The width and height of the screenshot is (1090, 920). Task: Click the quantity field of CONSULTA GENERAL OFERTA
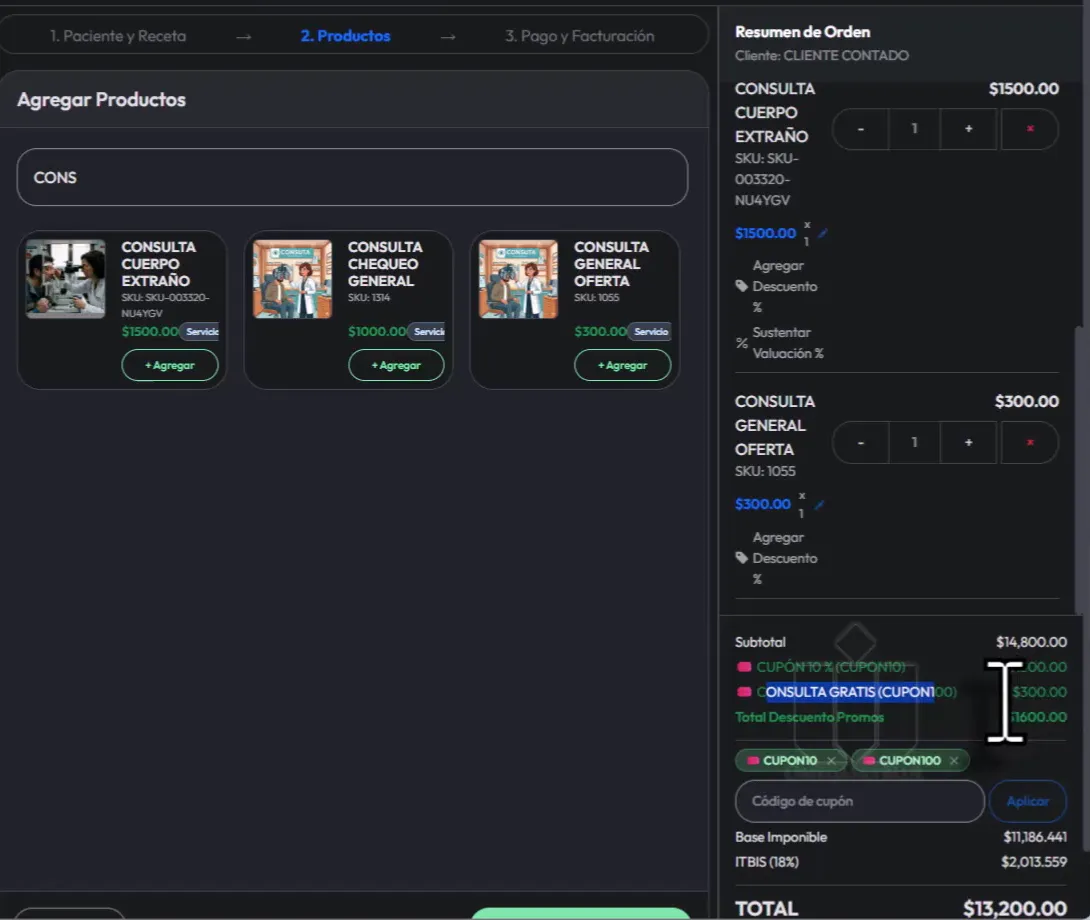point(914,442)
